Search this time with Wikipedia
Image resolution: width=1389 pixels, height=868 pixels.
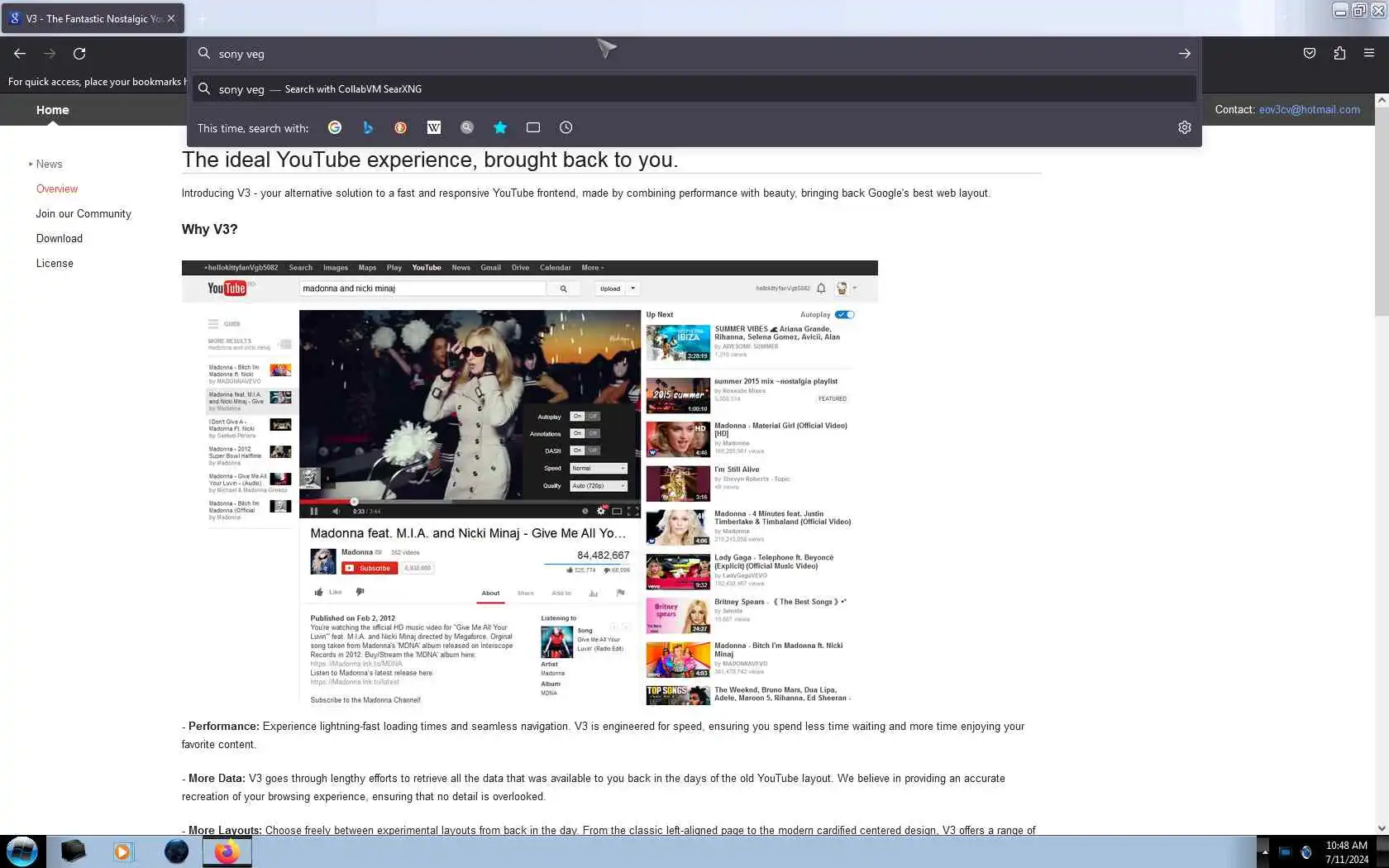coord(434,127)
